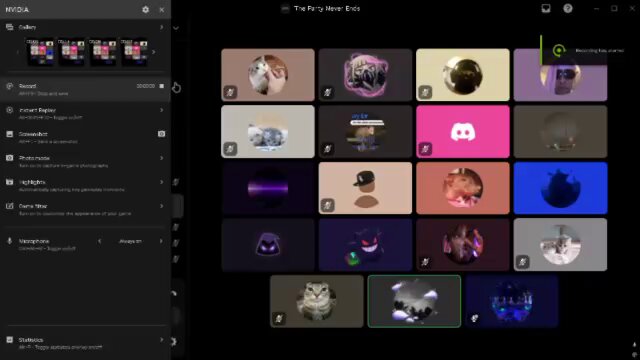Show next Gallery thumbnails arrow
The width and height of the screenshot is (640, 360).
pyautogui.click(x=153, y=52)
